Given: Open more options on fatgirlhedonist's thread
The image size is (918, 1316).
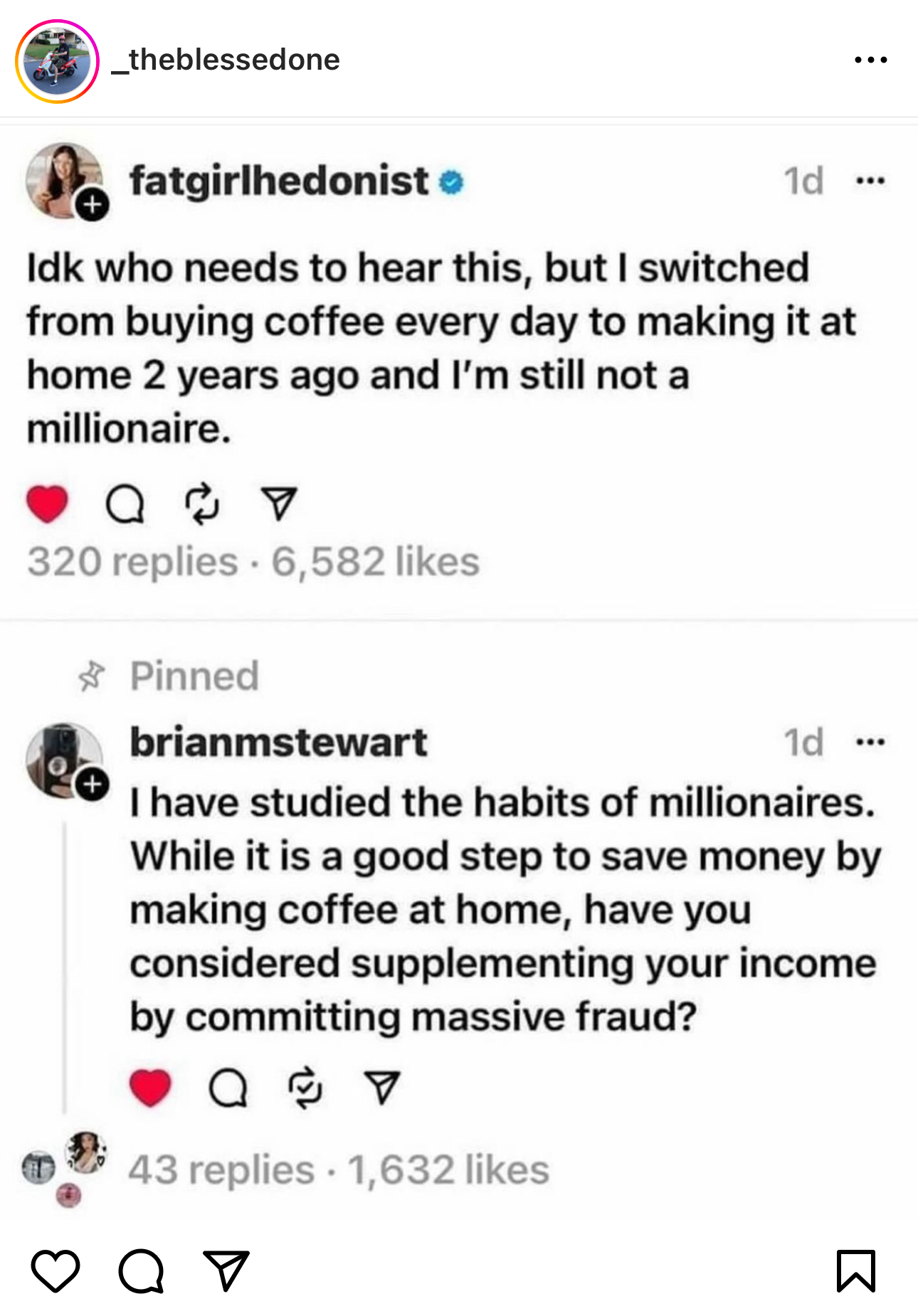Looking at the screenshot, I should [870, 181].
